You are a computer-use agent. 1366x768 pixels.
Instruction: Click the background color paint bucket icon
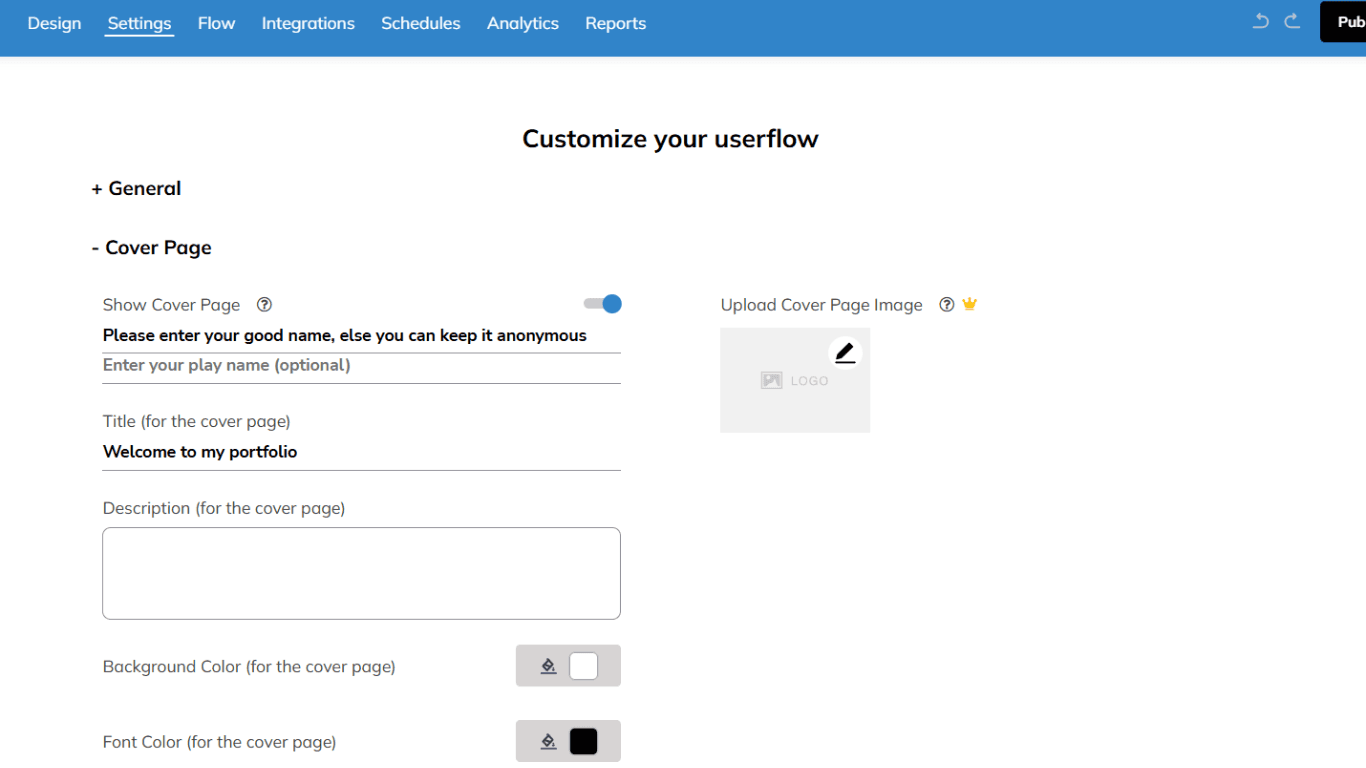tap(548, 666)
